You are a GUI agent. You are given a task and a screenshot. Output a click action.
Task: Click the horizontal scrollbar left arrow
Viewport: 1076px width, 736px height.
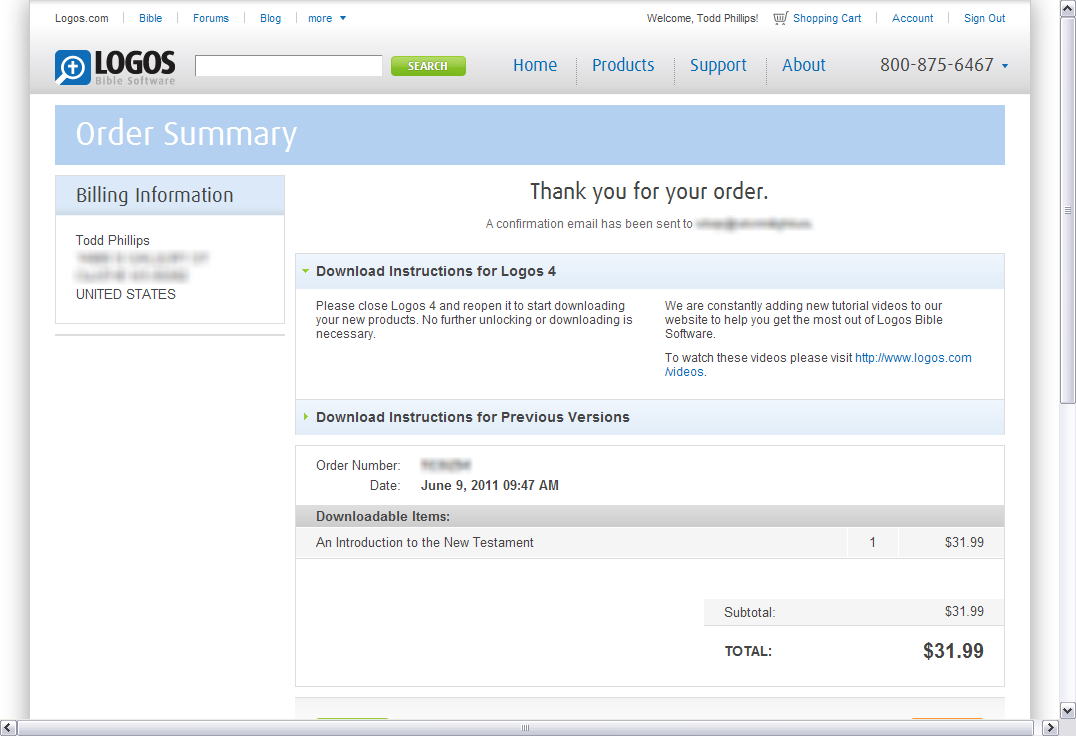tap(8, 728)
